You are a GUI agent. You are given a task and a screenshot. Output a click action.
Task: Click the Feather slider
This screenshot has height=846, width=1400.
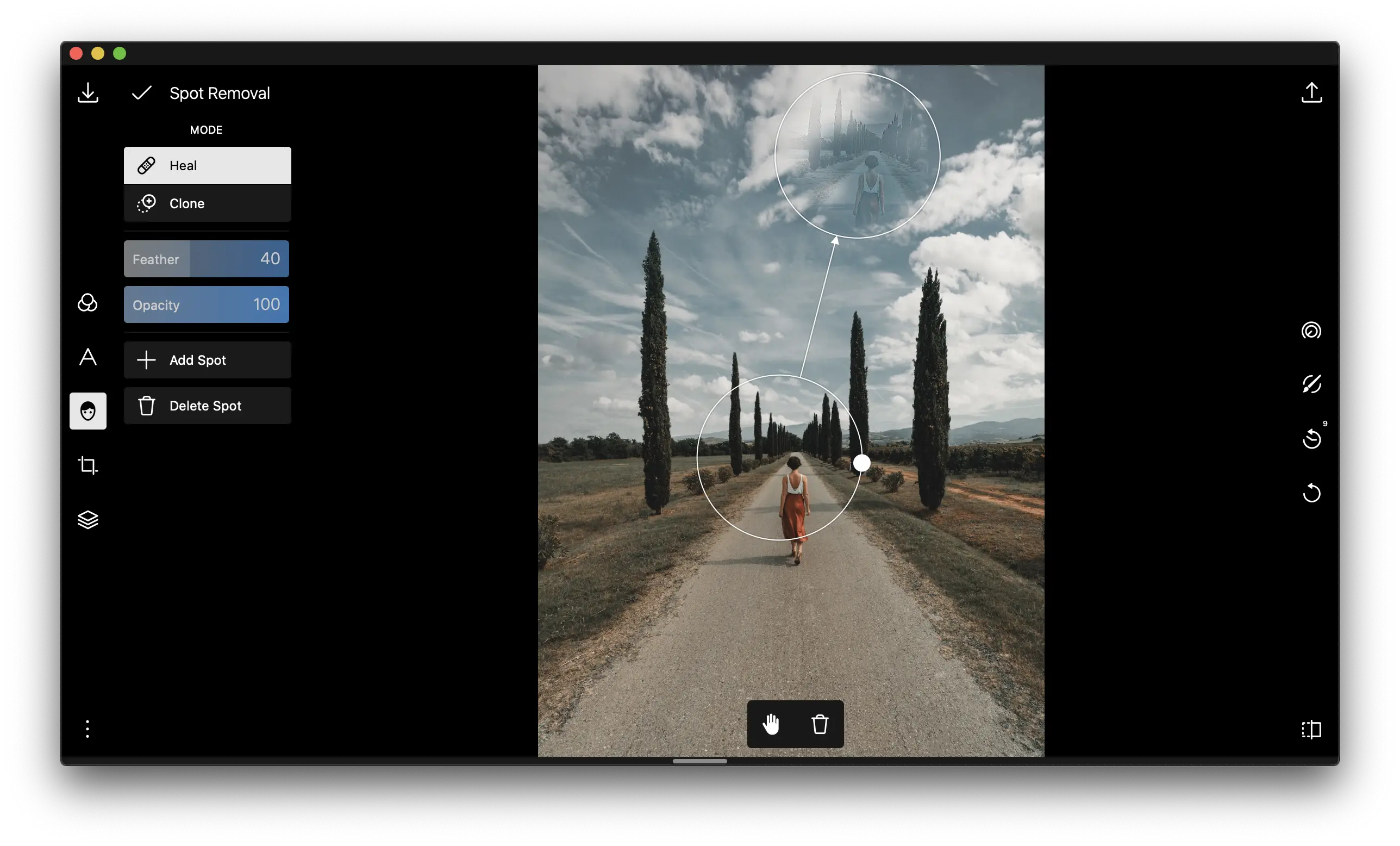207,259
